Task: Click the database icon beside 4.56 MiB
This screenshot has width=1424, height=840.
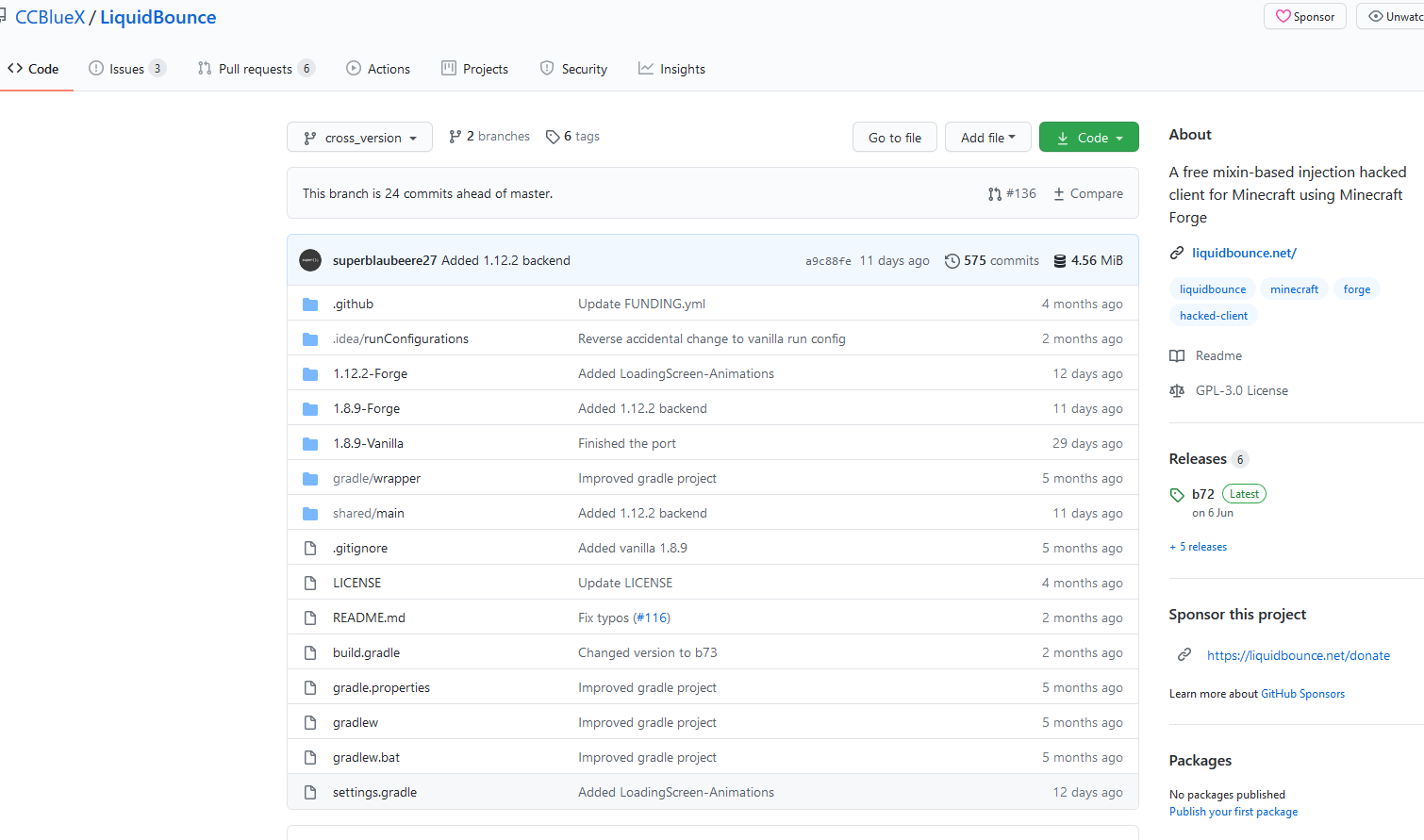Action: (1060, 260)
